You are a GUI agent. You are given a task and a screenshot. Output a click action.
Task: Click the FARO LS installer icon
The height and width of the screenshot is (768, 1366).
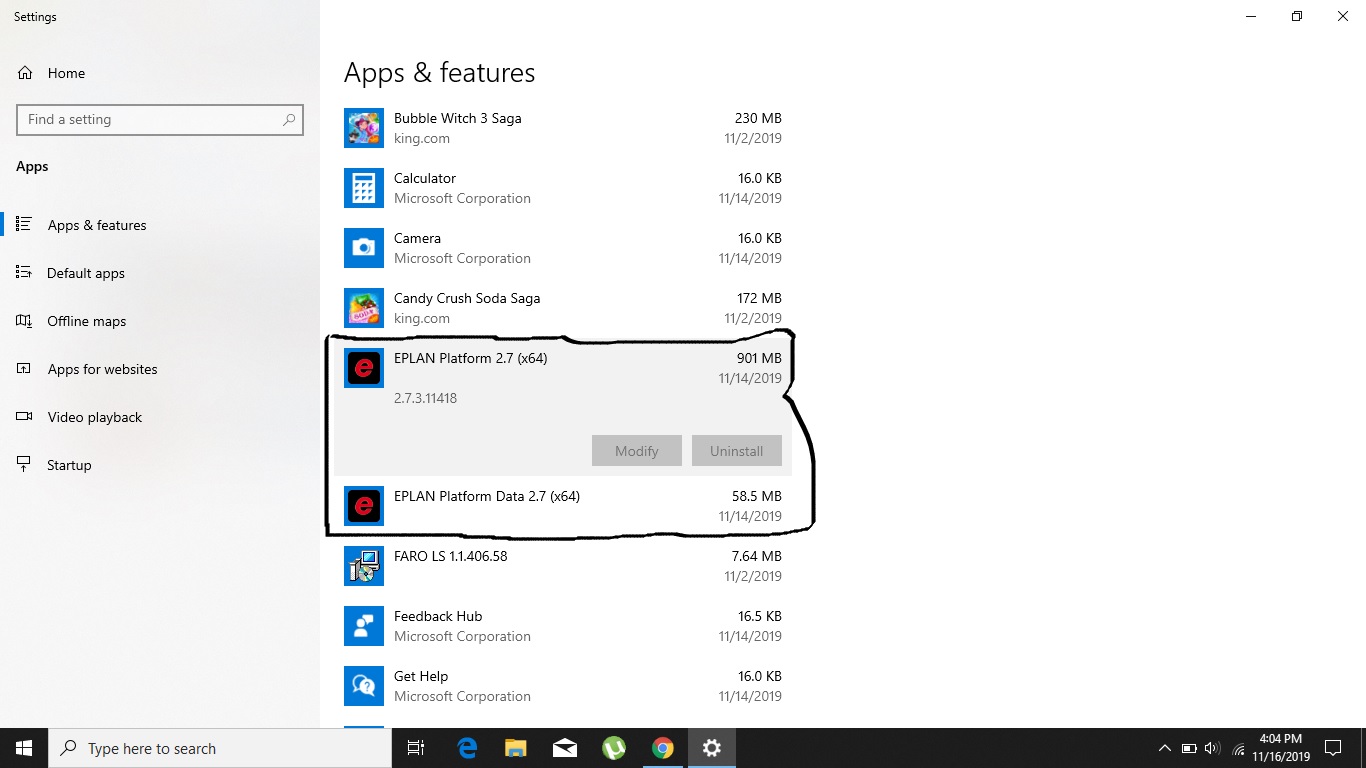point(364,566)
